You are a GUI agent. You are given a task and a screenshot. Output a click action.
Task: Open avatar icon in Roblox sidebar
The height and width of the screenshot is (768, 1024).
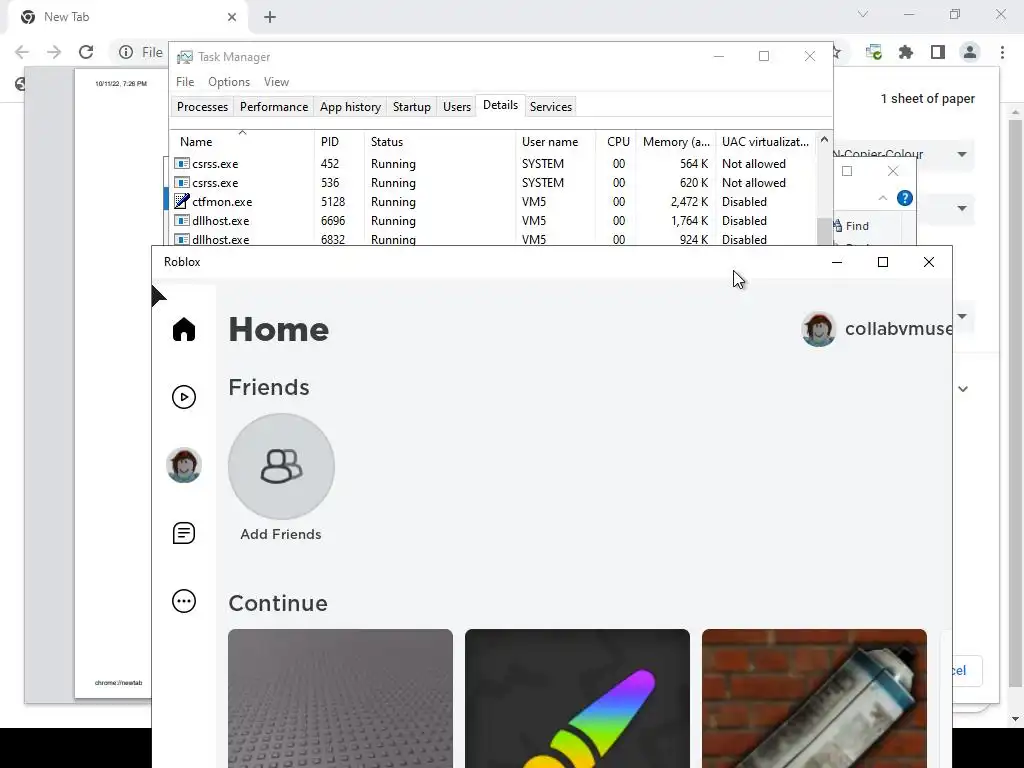[184, 465]
